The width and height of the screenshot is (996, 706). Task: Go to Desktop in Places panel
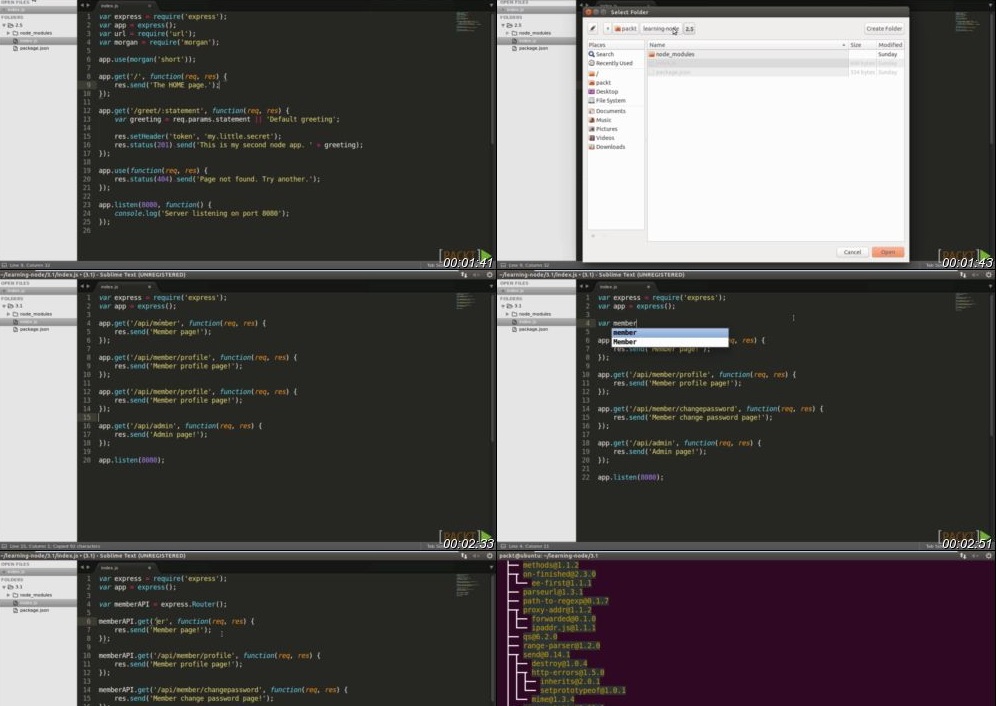point(607,91)
